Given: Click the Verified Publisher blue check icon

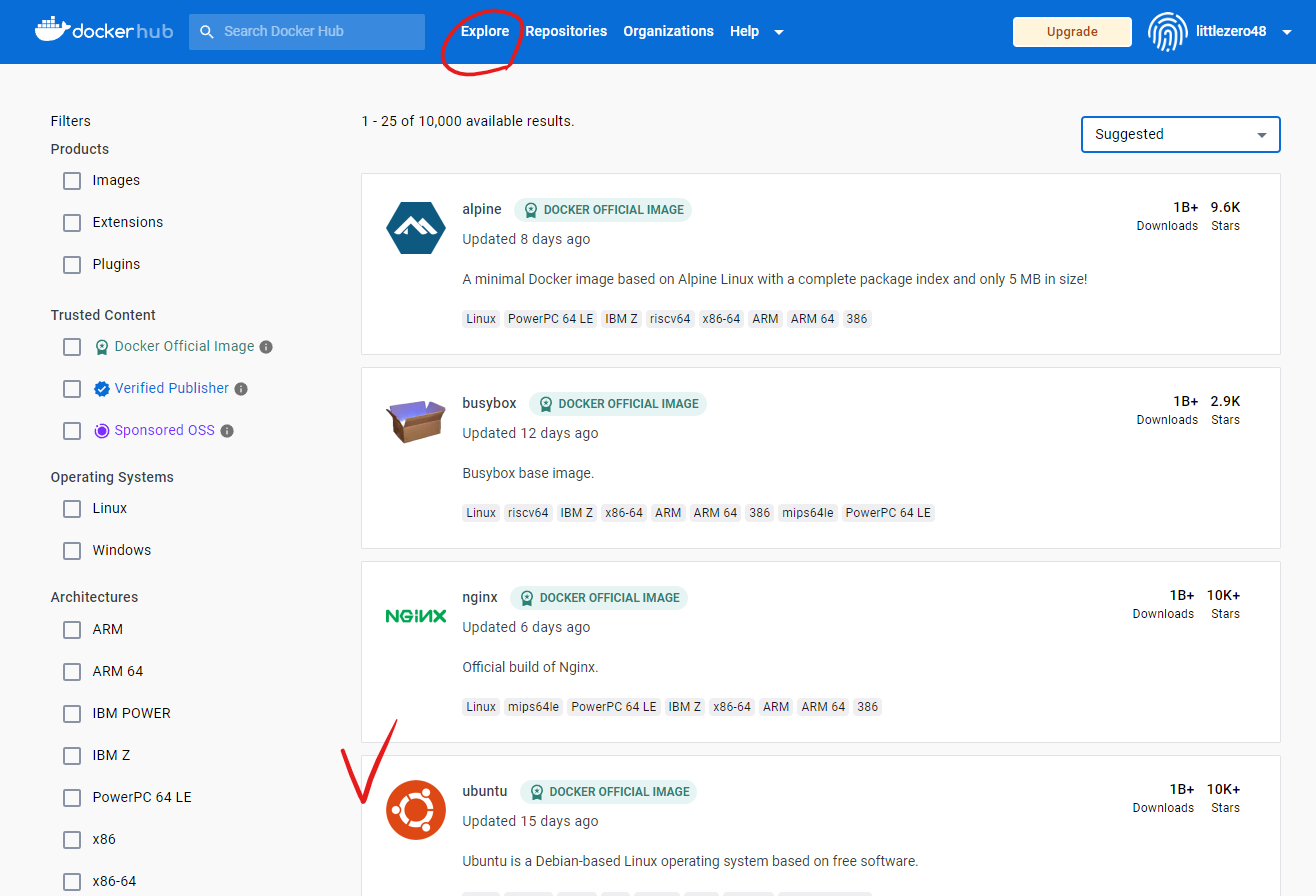Looking at the screenshot, I should (102, 389).
